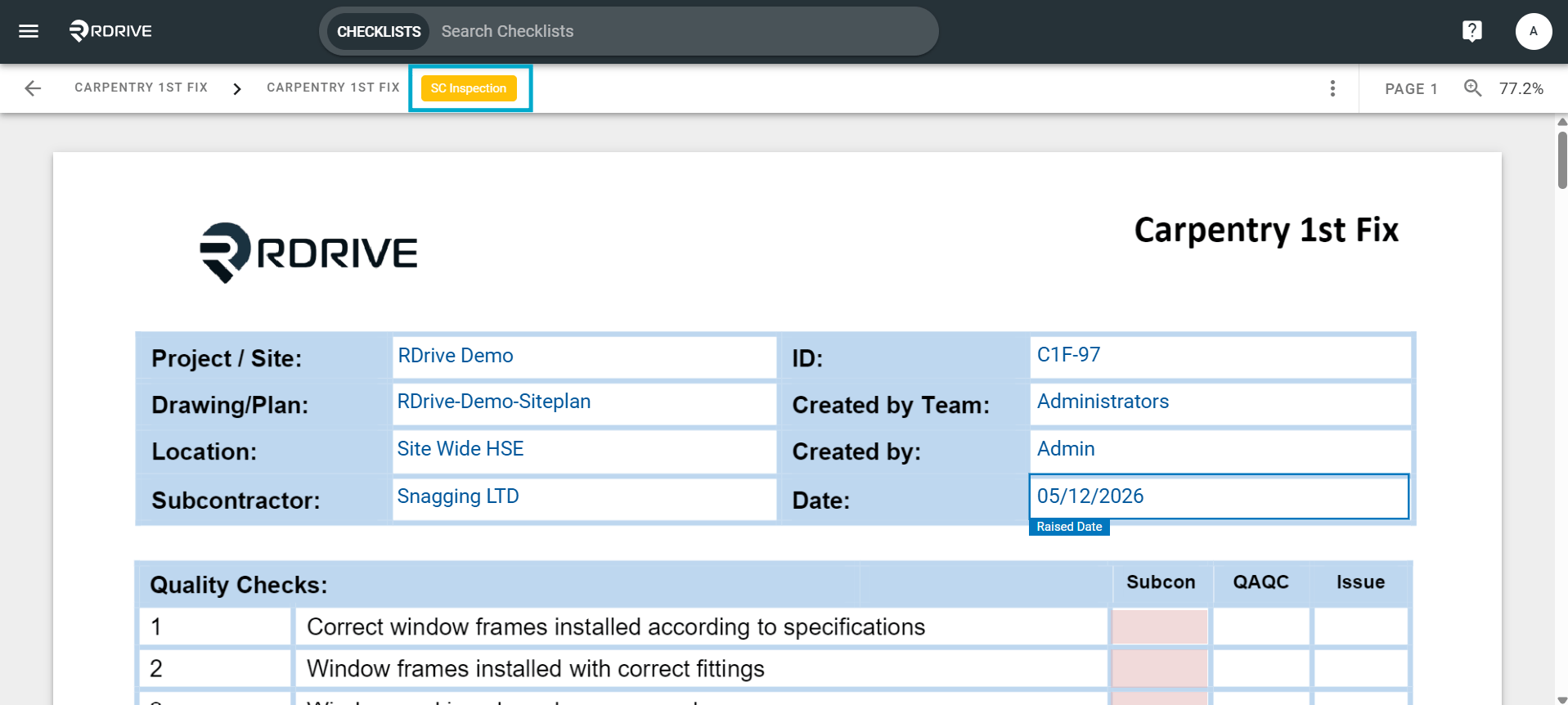The height and width of the screenshot is (705, 1568).
Task: Click the Site Wide HSE location field
Action: pyautogui.click(x=584, y=451)
